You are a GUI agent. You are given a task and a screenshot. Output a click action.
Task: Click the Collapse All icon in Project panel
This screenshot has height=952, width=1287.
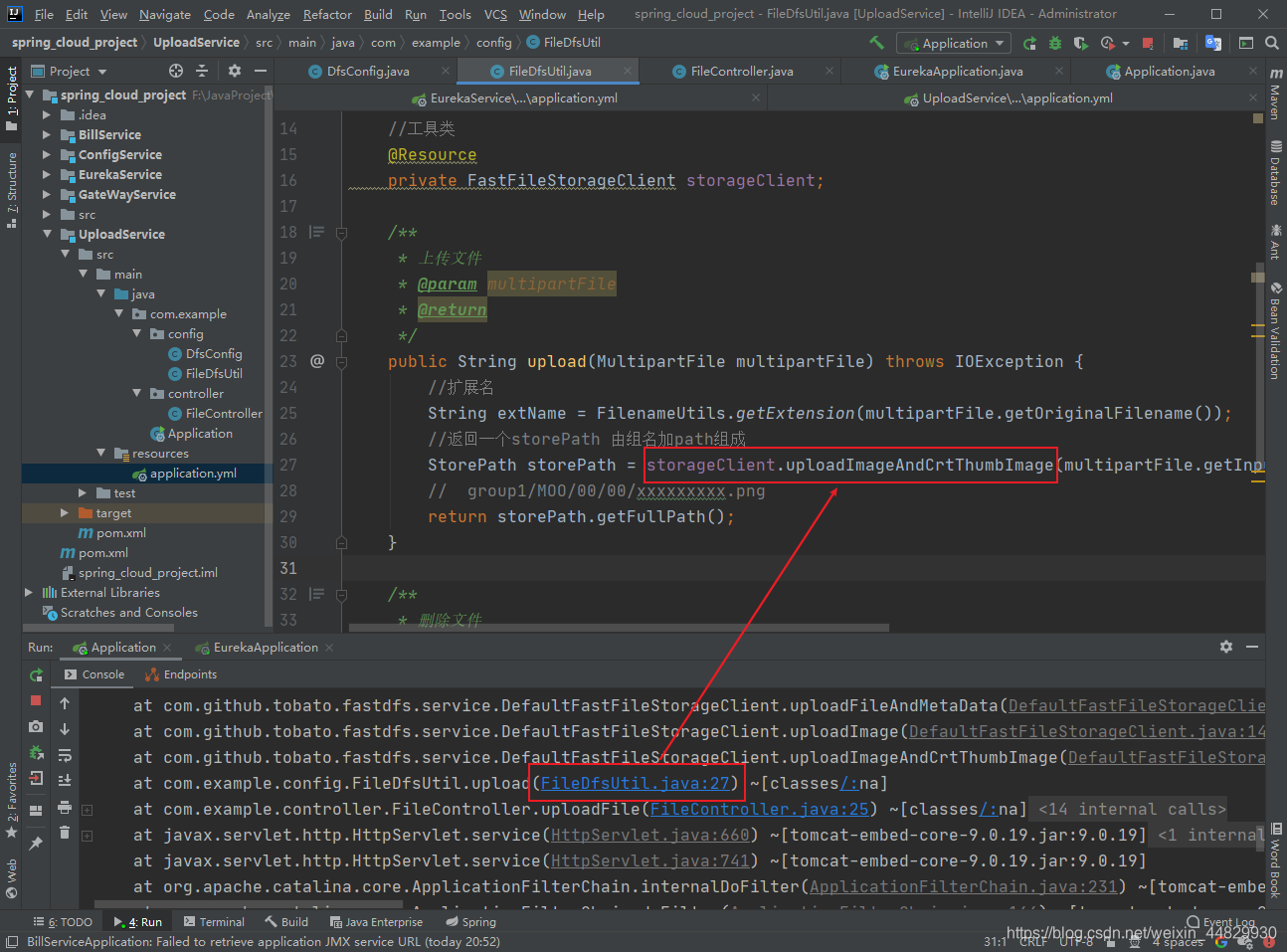pyautogui.click(x=202, y=71)
